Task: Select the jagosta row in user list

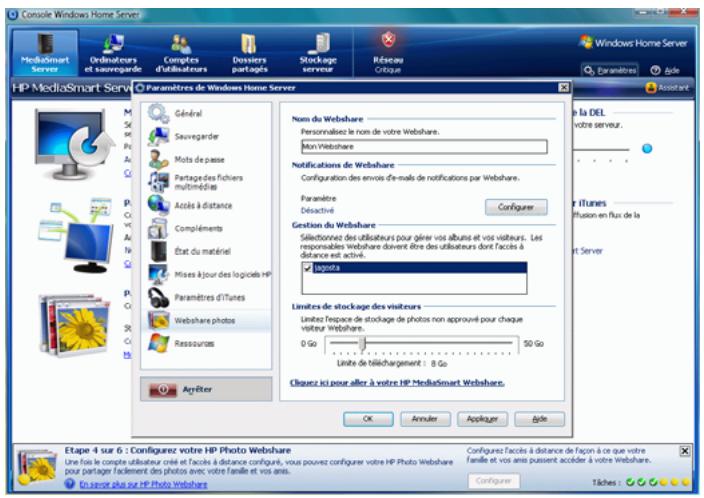Action: 414,268
